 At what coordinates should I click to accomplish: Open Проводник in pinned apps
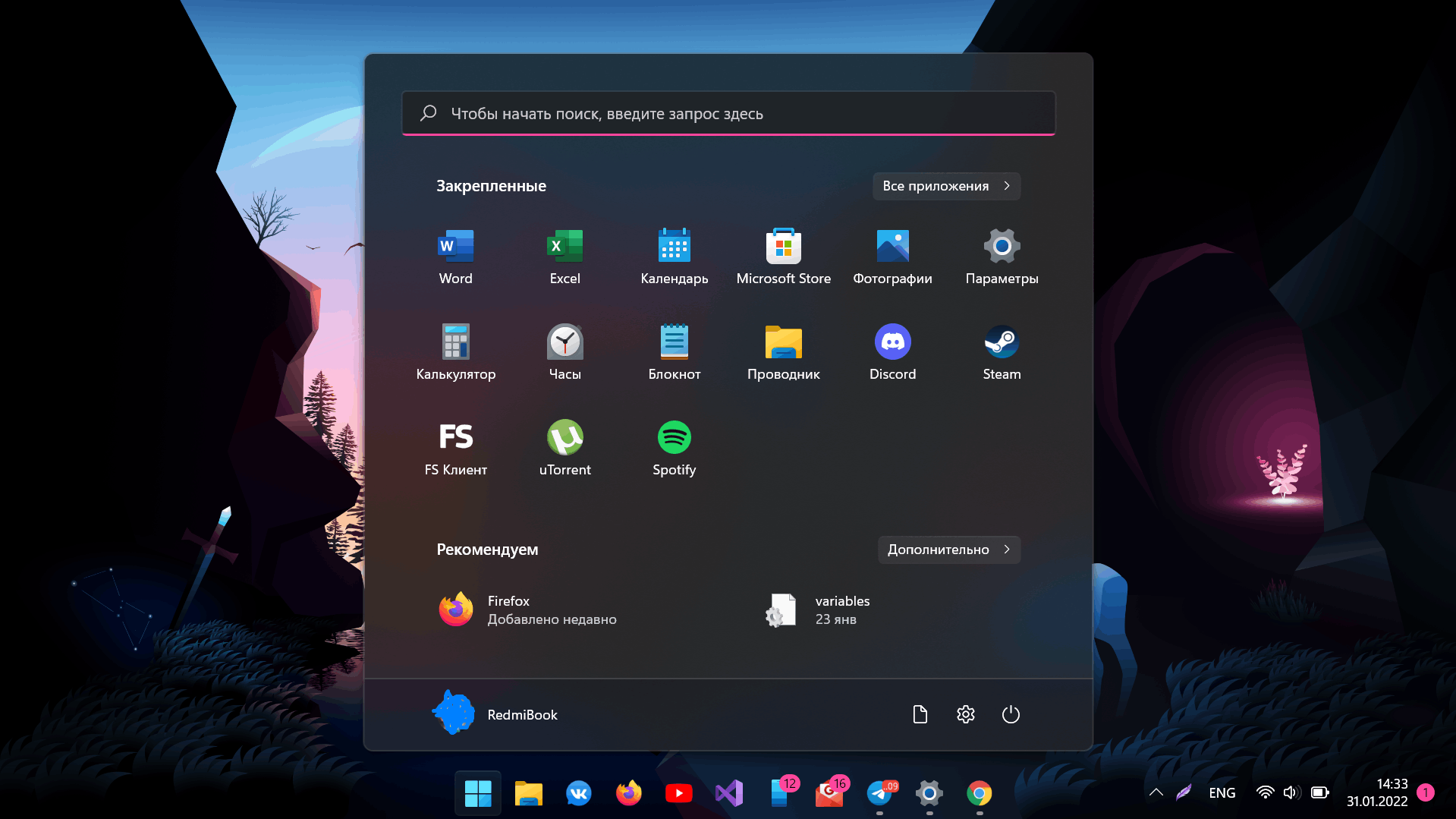(x=783, y=353)
